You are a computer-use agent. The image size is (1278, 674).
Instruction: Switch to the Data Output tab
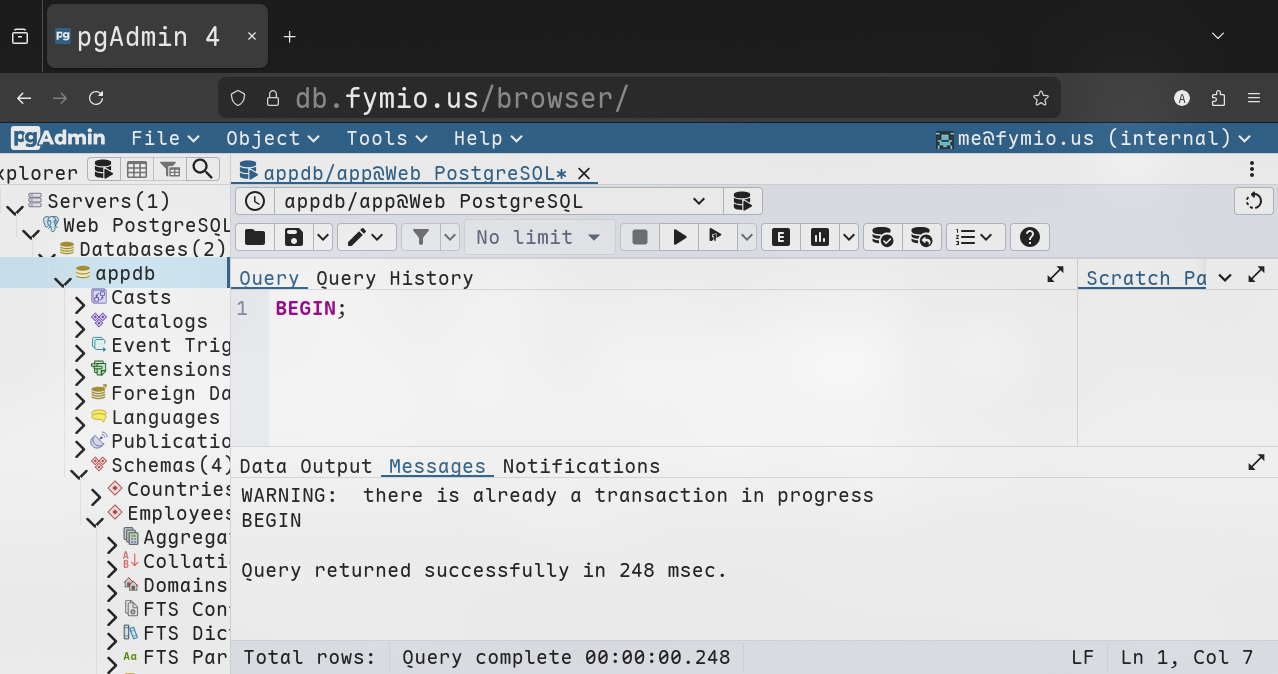[305, 466]
